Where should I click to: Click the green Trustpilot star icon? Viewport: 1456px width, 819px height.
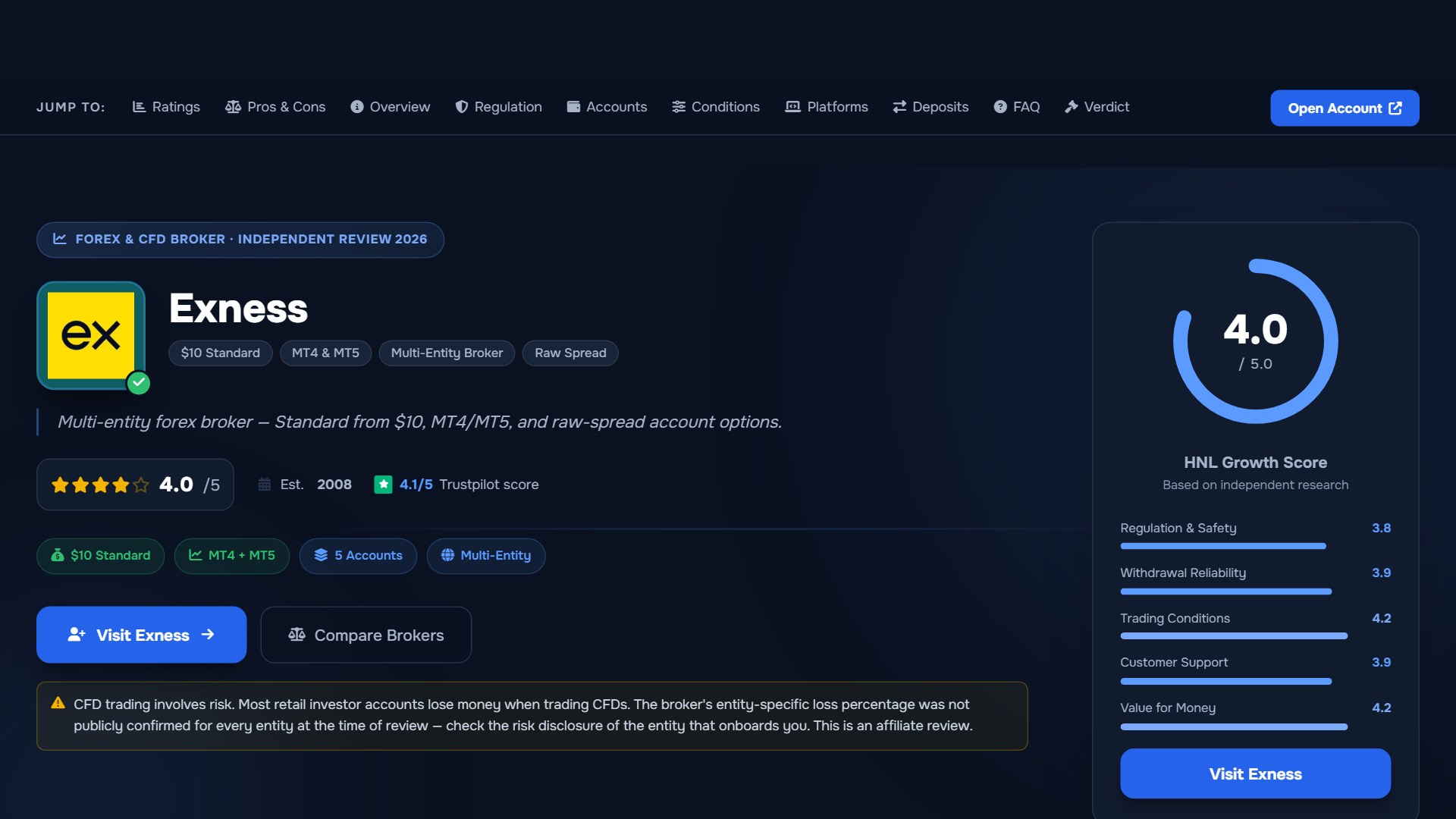point(383,485)
